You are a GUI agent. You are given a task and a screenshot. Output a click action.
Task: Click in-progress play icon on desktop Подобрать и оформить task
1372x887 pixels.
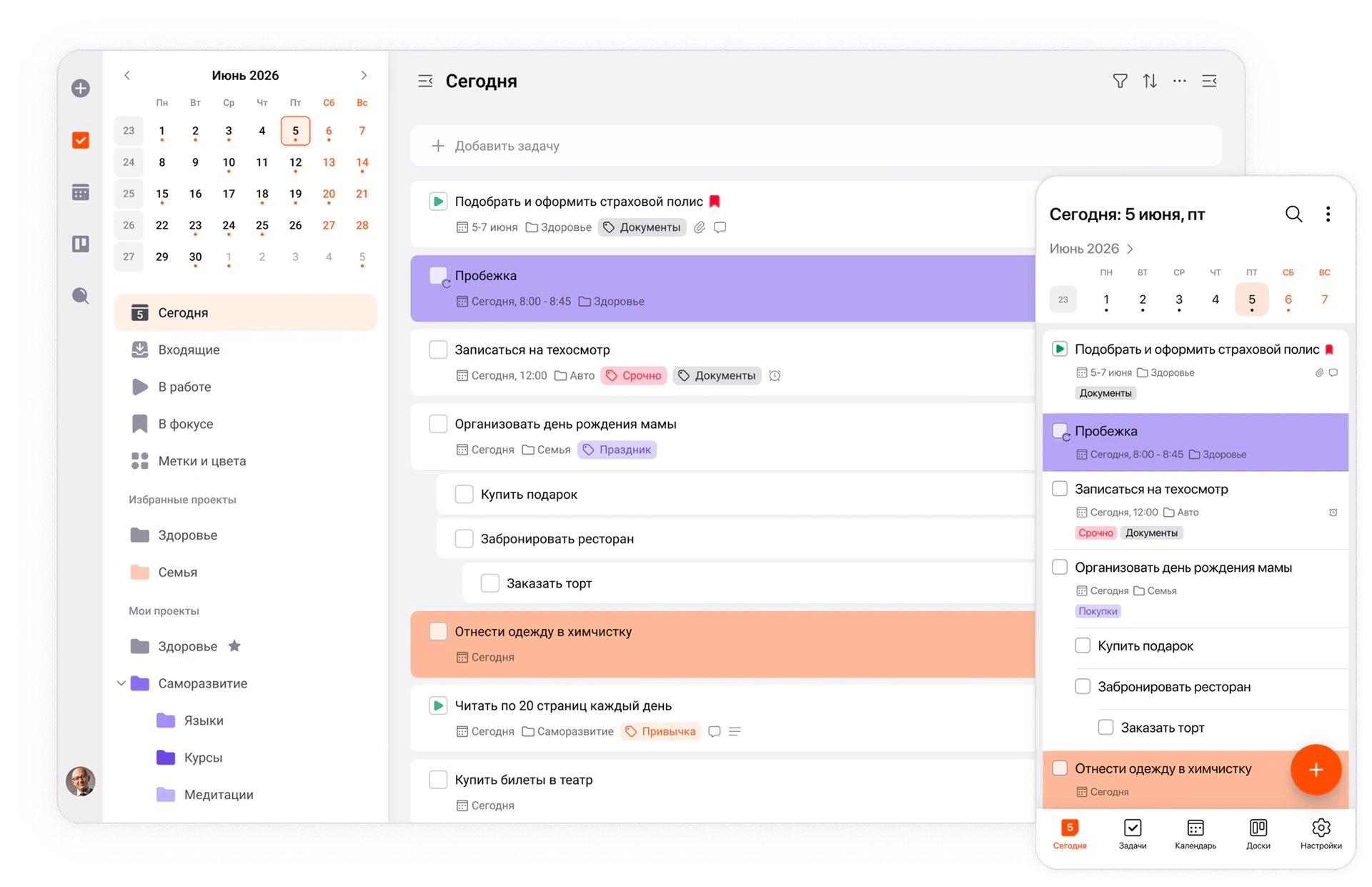click(x=438, y=202)
